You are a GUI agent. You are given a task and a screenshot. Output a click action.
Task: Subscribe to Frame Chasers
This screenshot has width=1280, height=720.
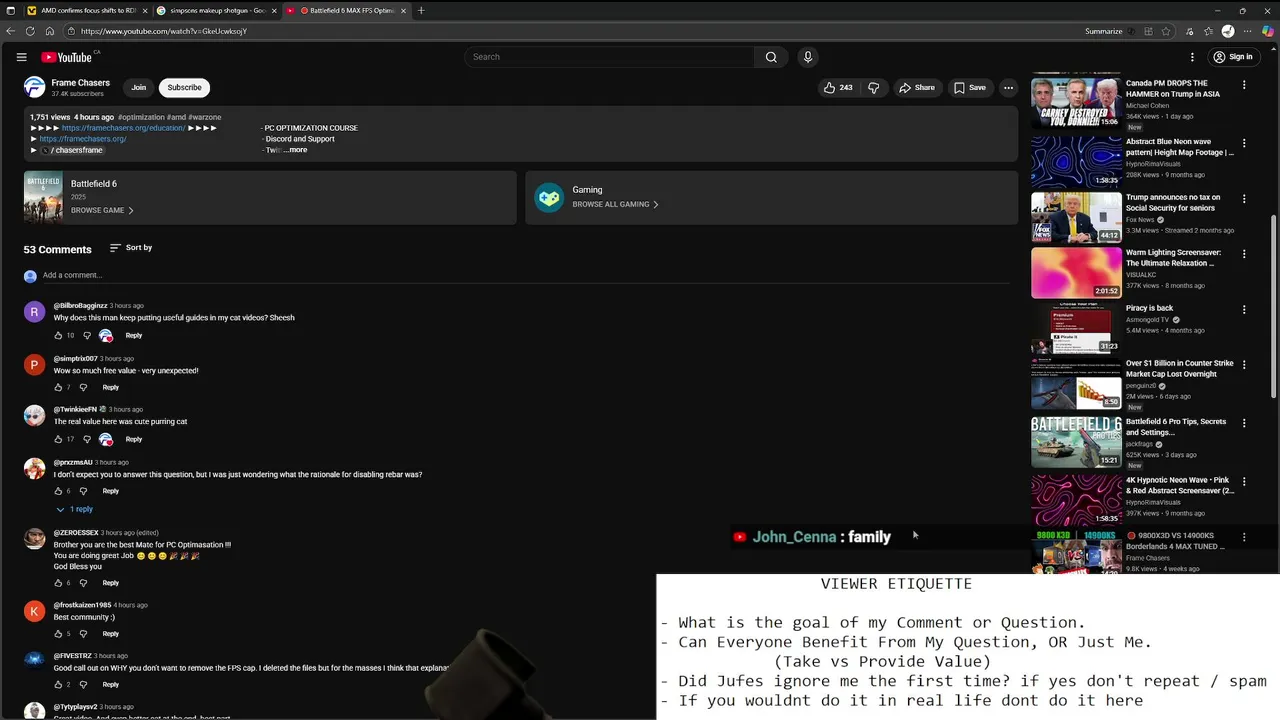tap(184, 88)
